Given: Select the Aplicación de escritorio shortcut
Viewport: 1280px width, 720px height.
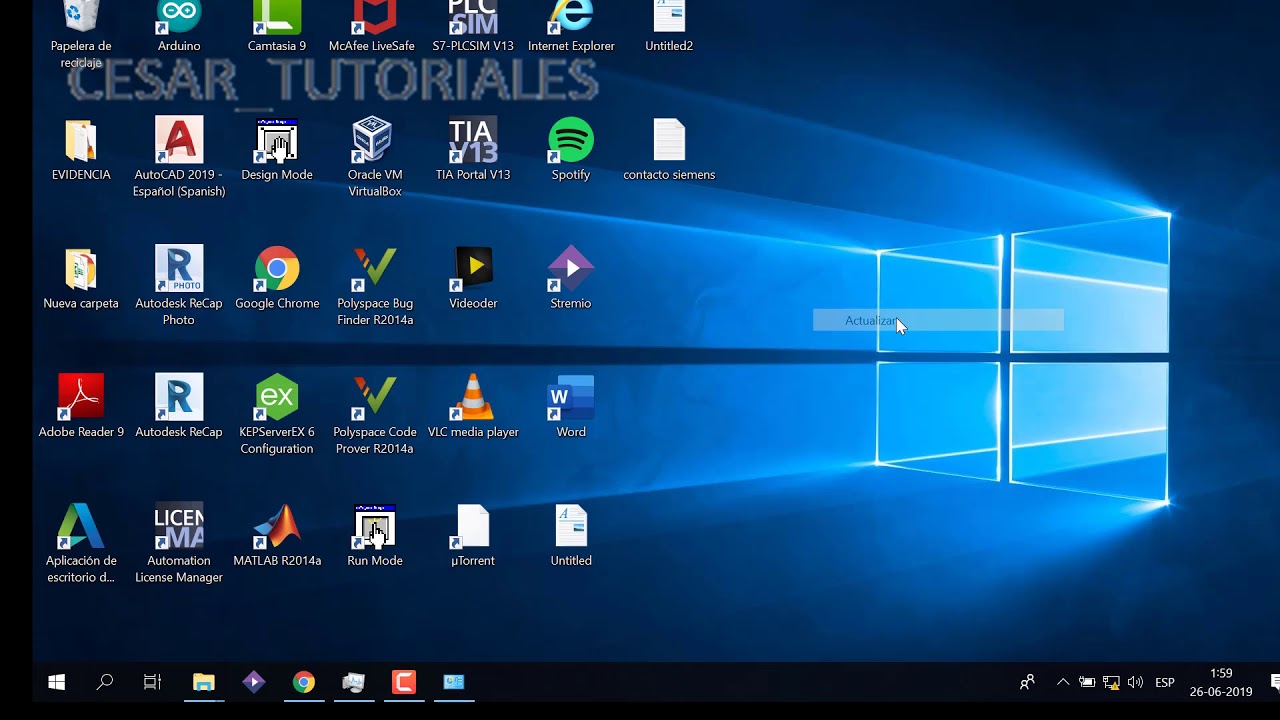Looking at the screenshot, I should [x=81, y=544].
